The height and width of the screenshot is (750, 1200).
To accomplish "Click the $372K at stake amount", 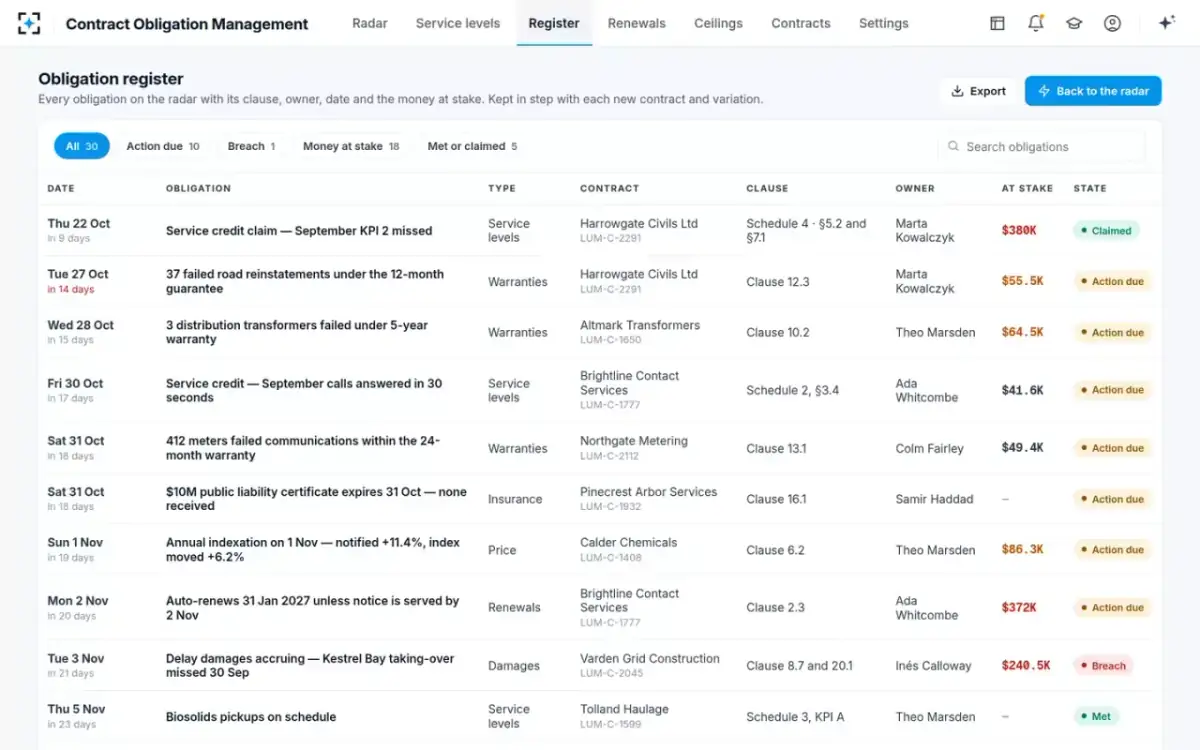I will 1019,607.
